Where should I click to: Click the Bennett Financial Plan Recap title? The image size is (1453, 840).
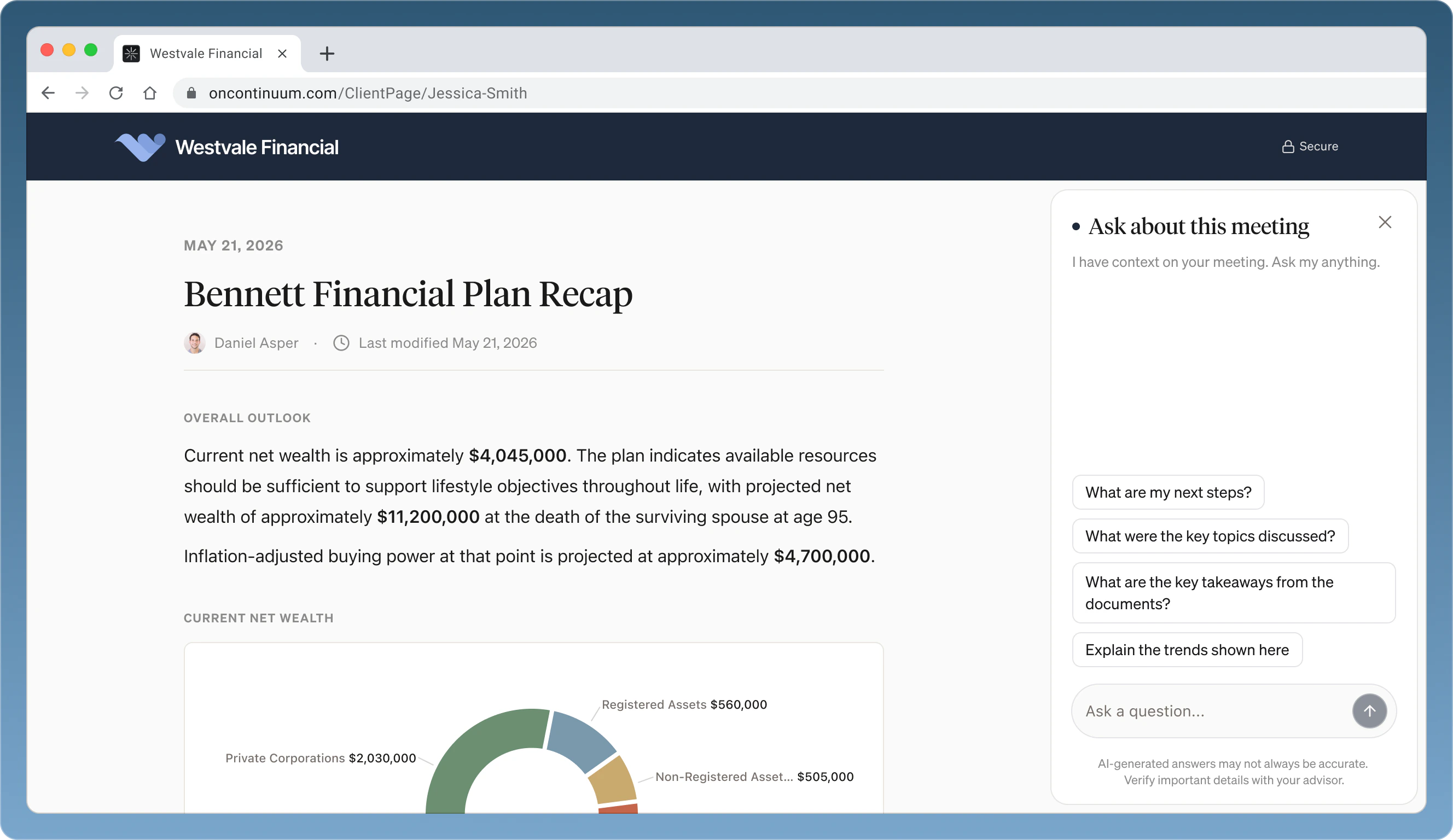coord(408,294)
